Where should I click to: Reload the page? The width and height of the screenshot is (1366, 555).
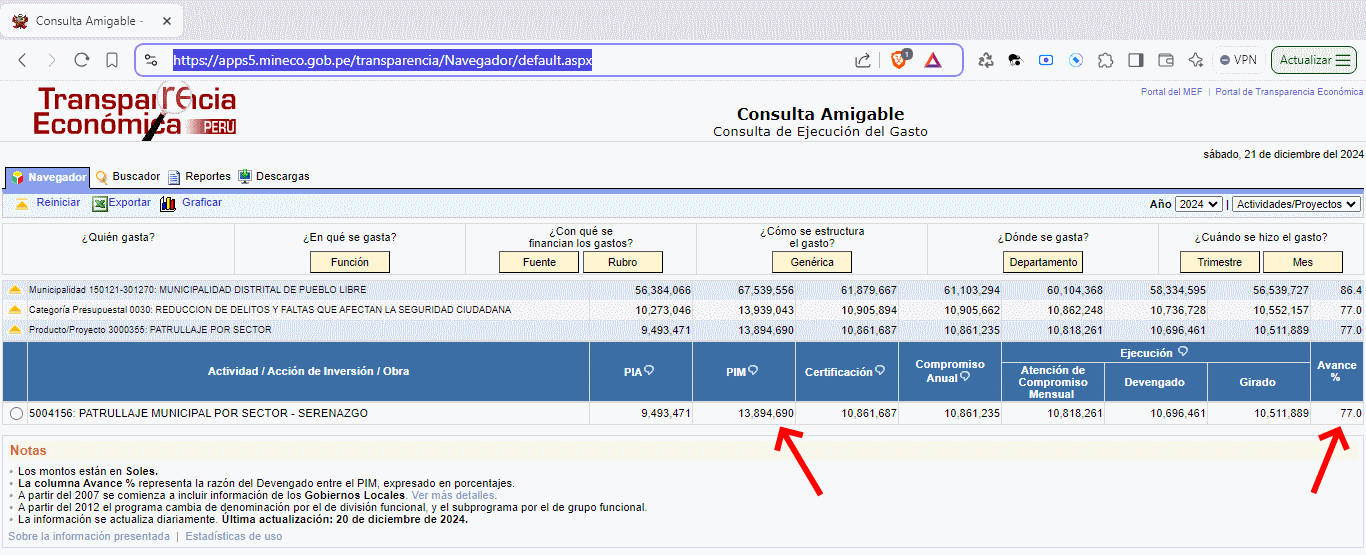(x=82, y=60)
